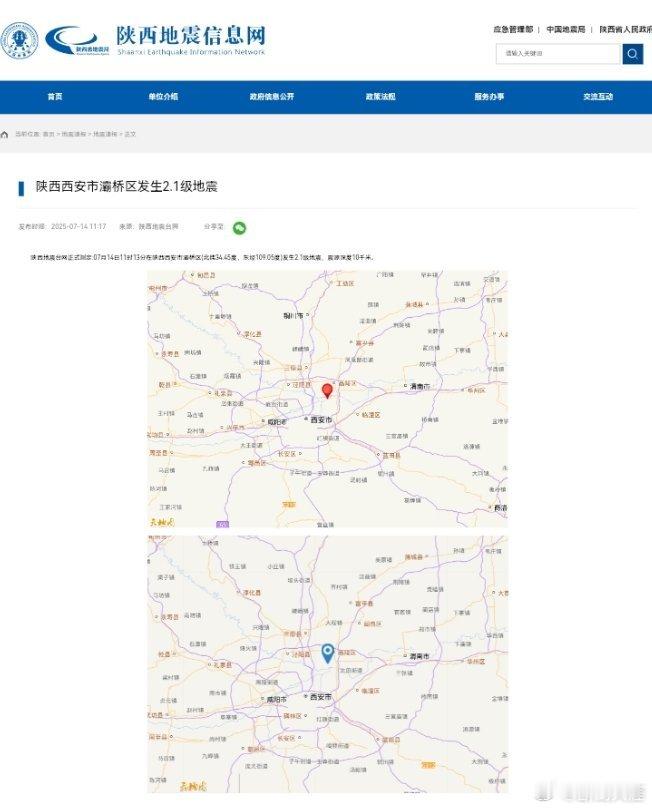Click the publish time 2025-07-14 11:17

[x=78, y=226]
